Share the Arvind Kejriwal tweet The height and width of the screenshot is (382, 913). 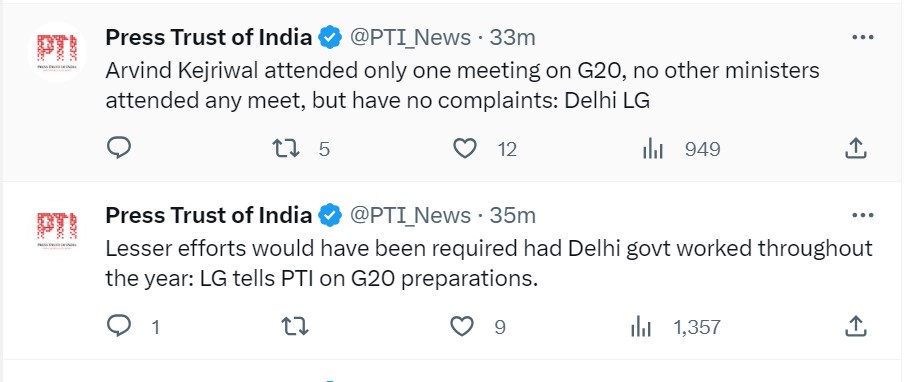tap(855, 148)
